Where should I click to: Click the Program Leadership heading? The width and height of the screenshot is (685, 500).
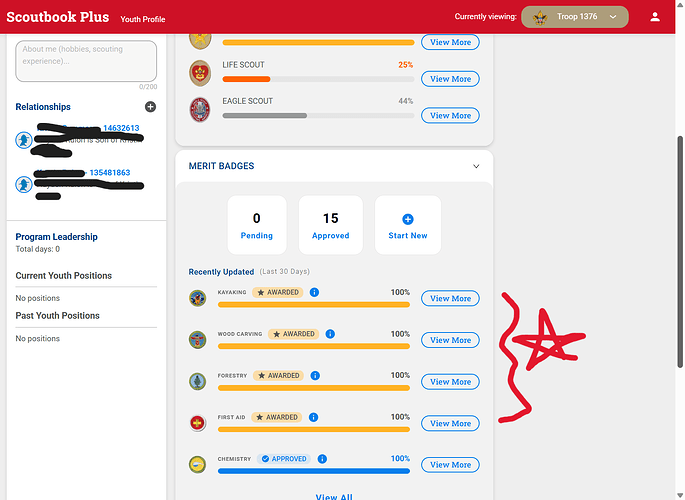tap(56, 237)
